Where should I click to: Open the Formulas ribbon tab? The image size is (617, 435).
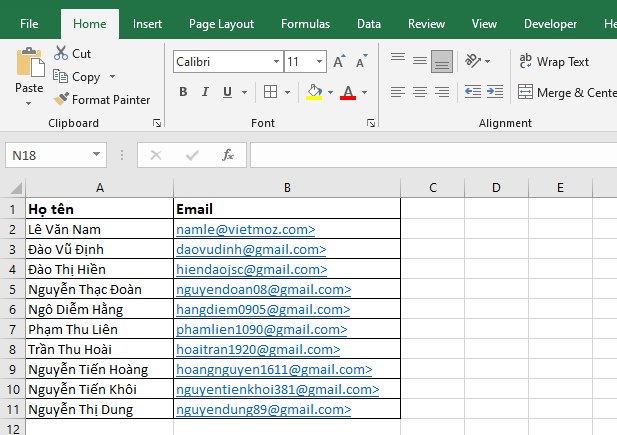pos(305,24)
